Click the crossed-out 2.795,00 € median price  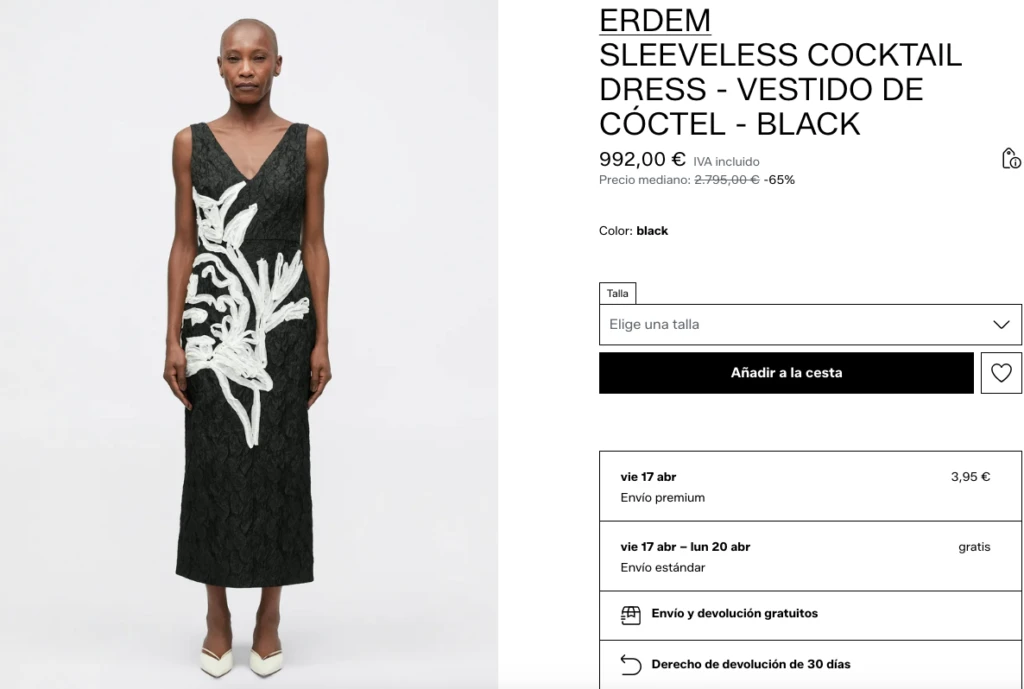point(726,180)
